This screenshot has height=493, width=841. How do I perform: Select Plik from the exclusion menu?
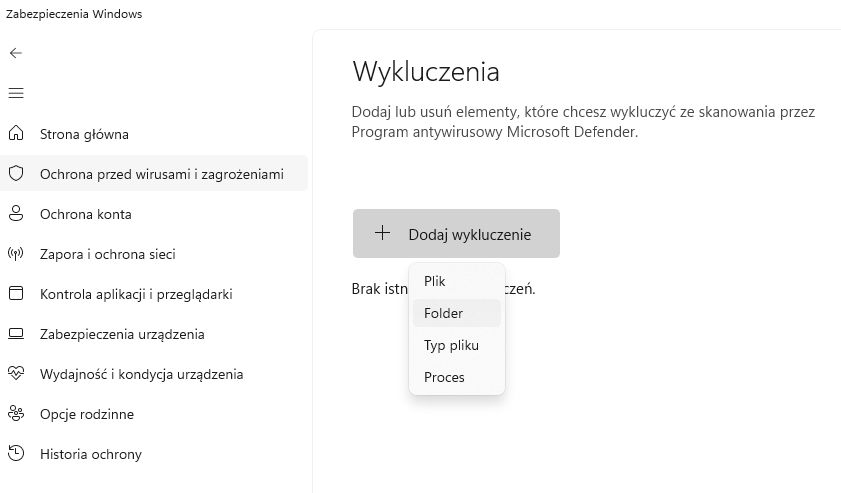coord(435,281)
